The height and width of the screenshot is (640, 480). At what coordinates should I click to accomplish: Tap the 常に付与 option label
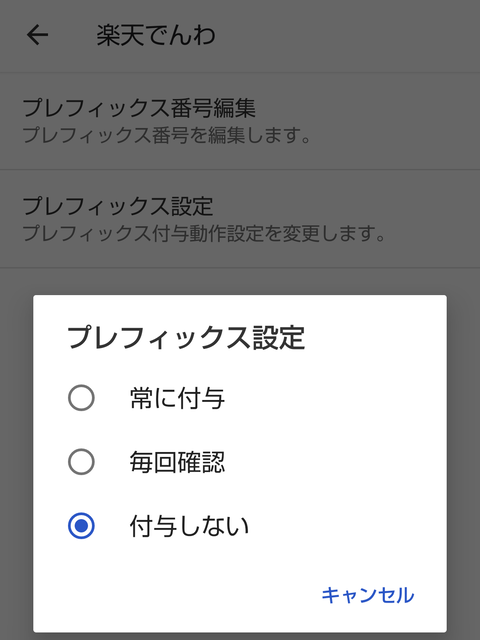(177, 398)
